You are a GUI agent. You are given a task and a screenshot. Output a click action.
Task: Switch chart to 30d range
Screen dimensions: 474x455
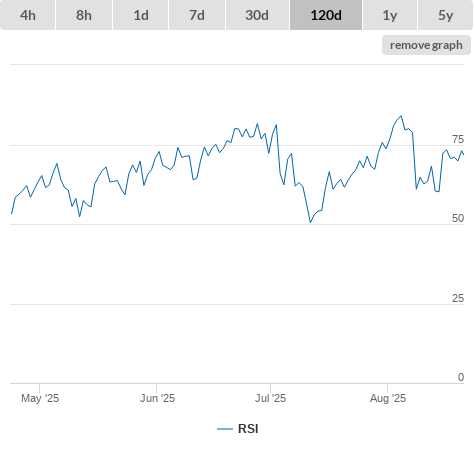[x=257, y=15]
